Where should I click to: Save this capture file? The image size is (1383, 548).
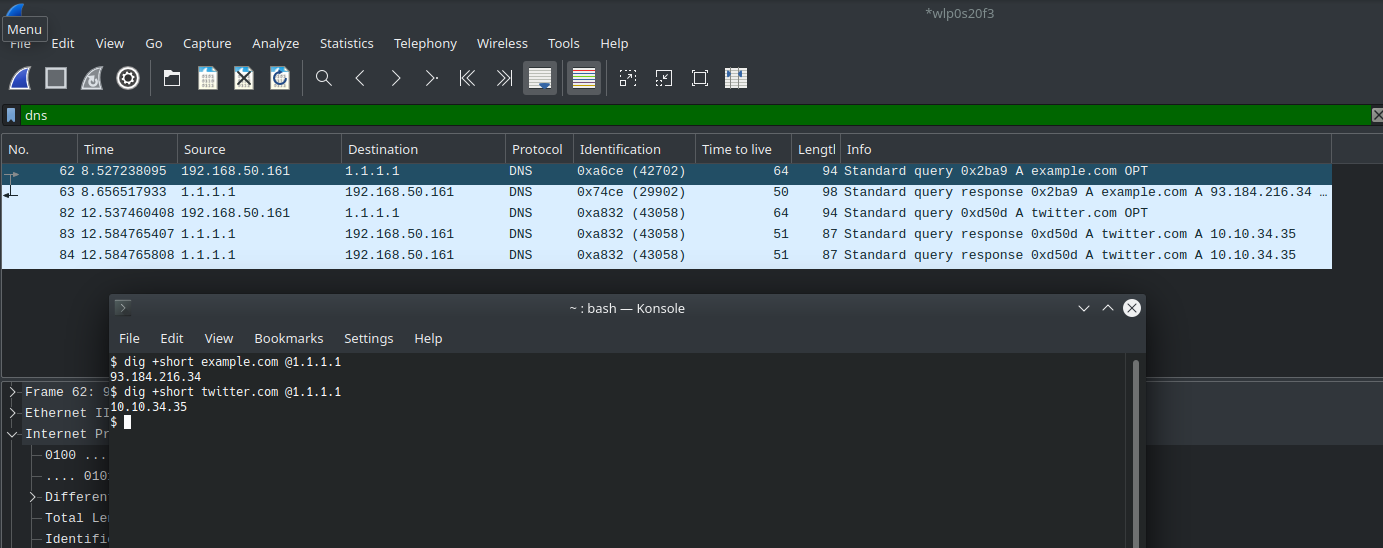click(208, 78)
